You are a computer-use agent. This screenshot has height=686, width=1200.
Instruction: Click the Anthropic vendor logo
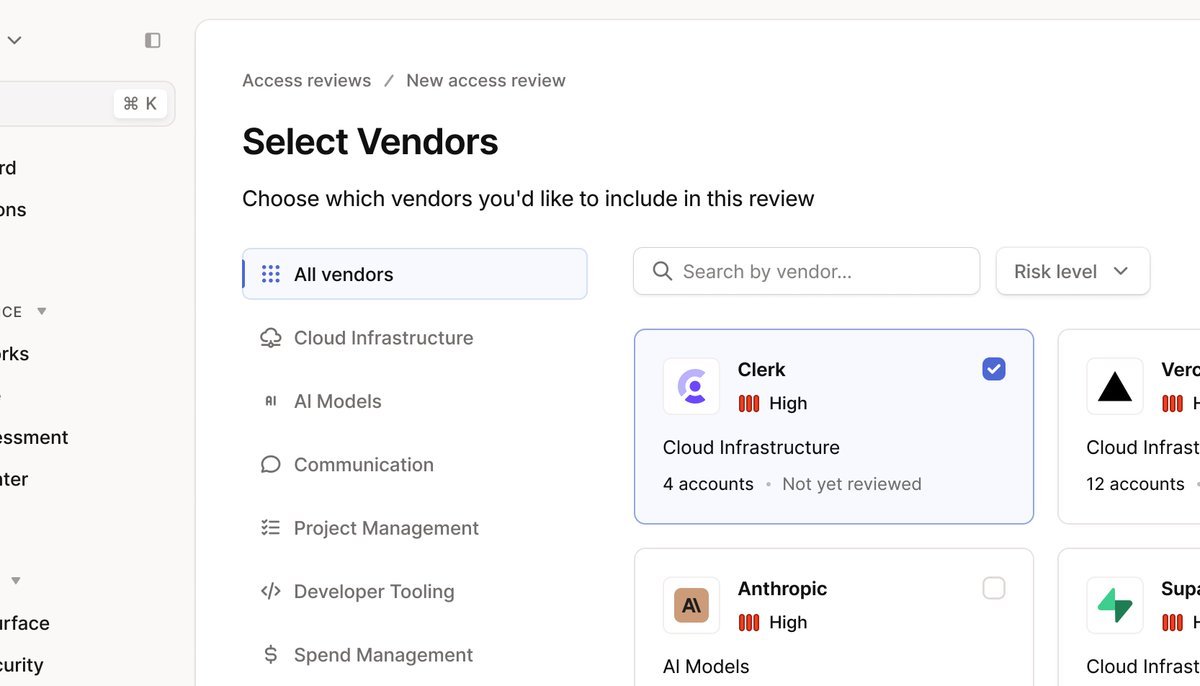(691, 605)
